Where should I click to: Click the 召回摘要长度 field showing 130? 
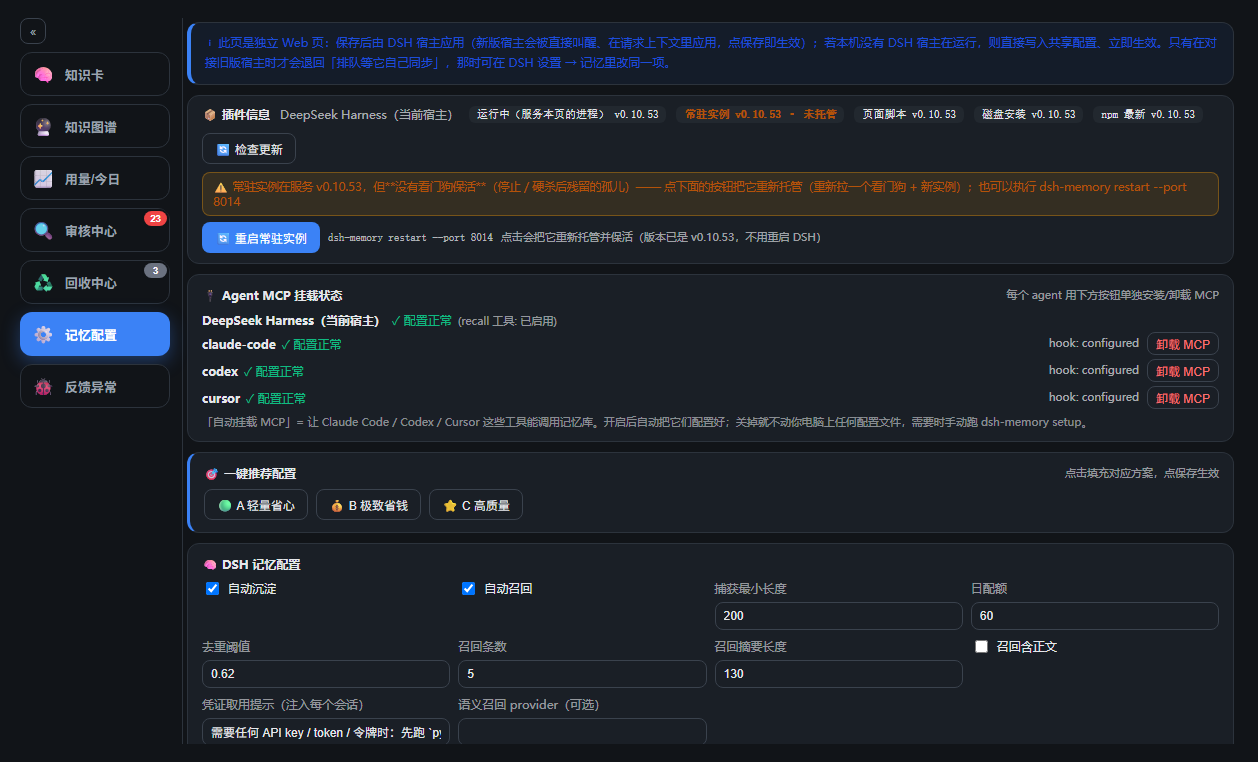click(x=838, y=674)
